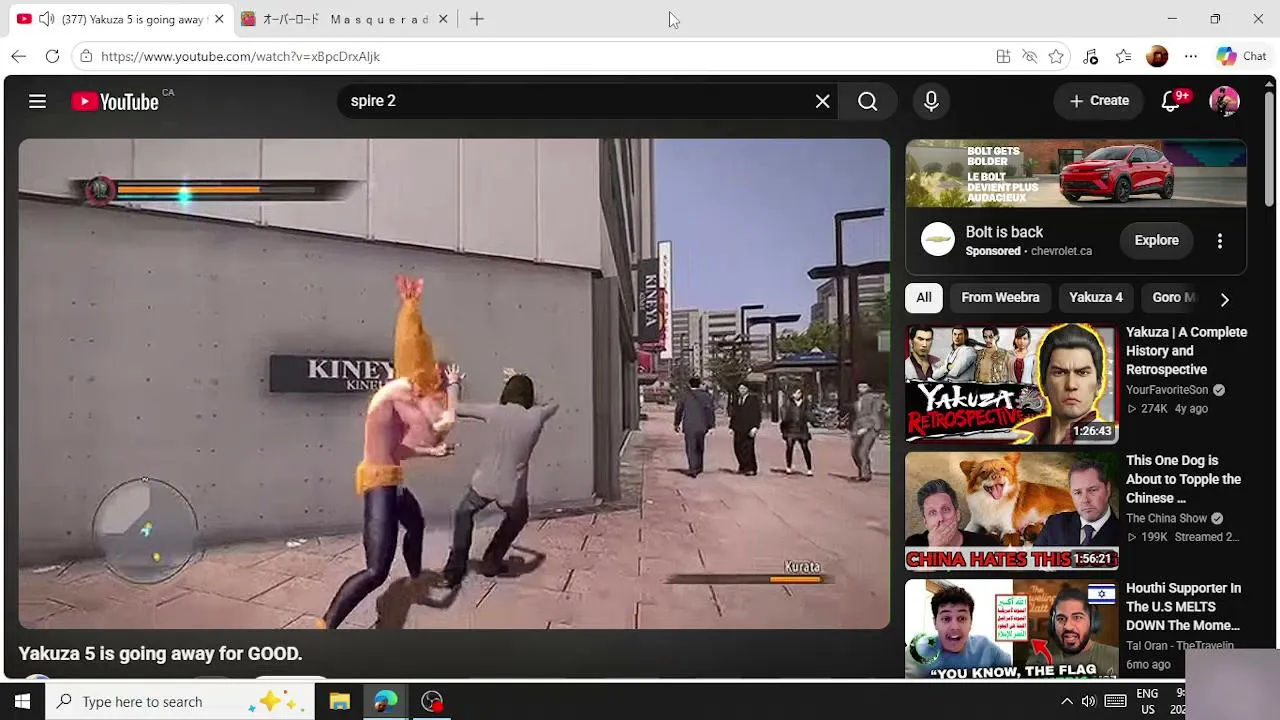This screenshot has width=1280, height=720.
Task: Start voice search with the microphone
Action: [931, 101]
